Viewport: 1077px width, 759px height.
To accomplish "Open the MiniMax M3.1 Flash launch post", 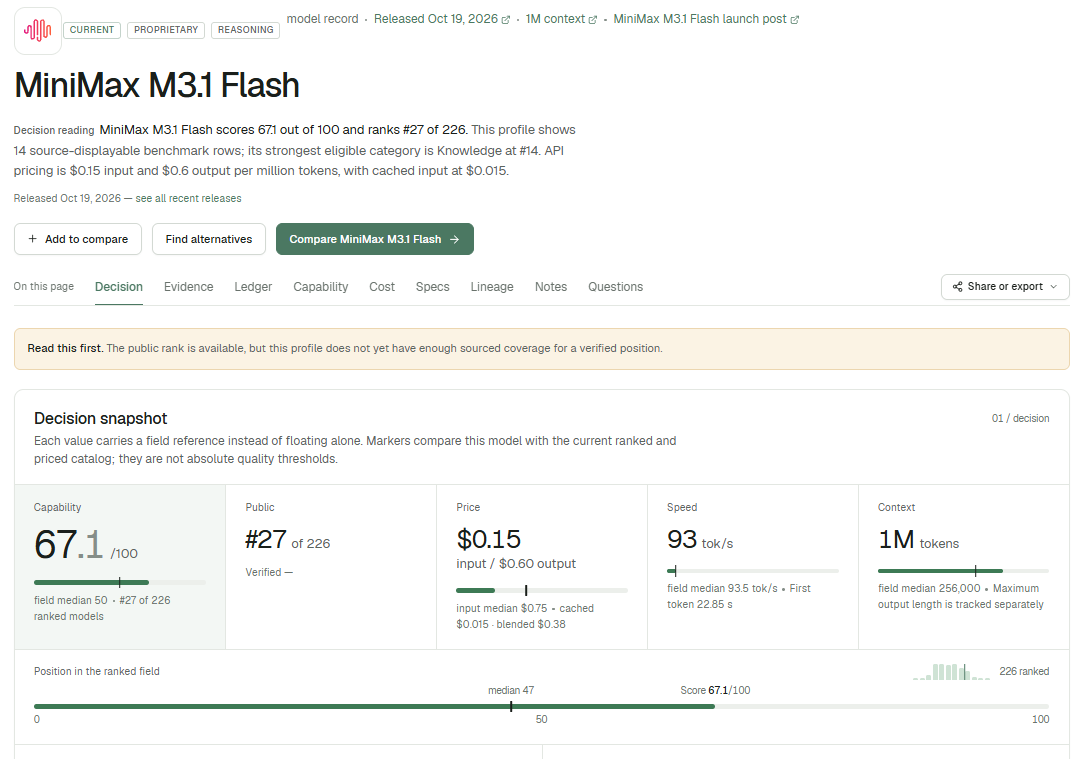I will (706, 19).
